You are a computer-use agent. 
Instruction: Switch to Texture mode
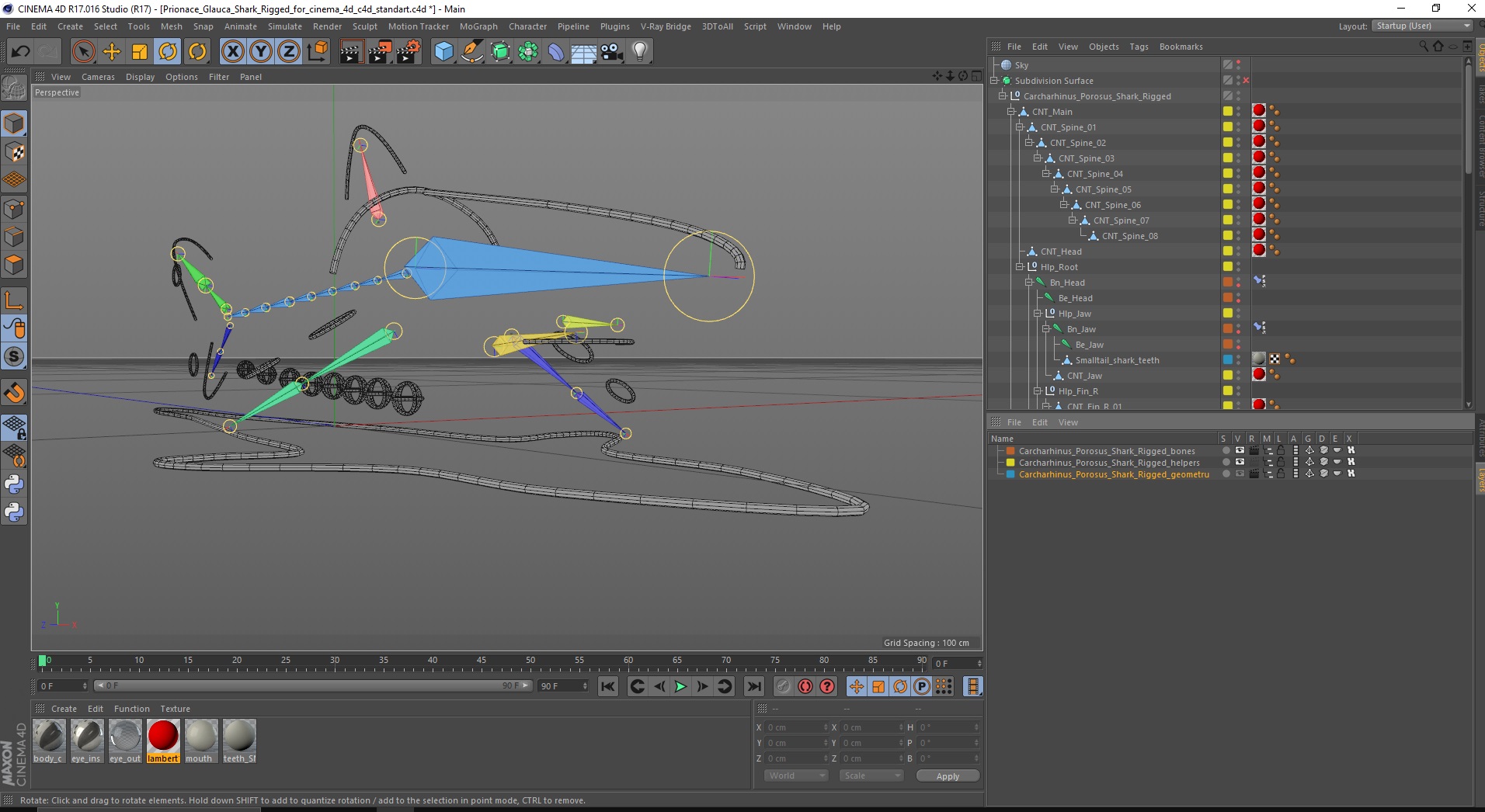coord(14,152)
